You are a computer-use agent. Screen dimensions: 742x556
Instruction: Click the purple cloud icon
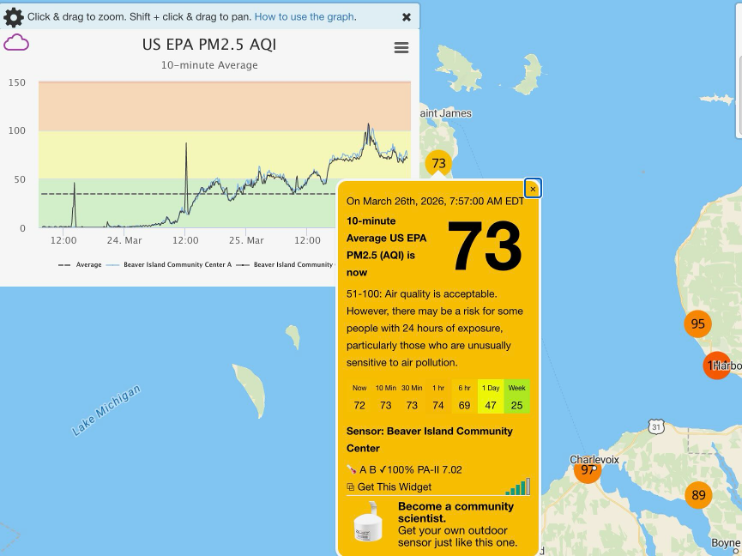(x=16, y=43)
